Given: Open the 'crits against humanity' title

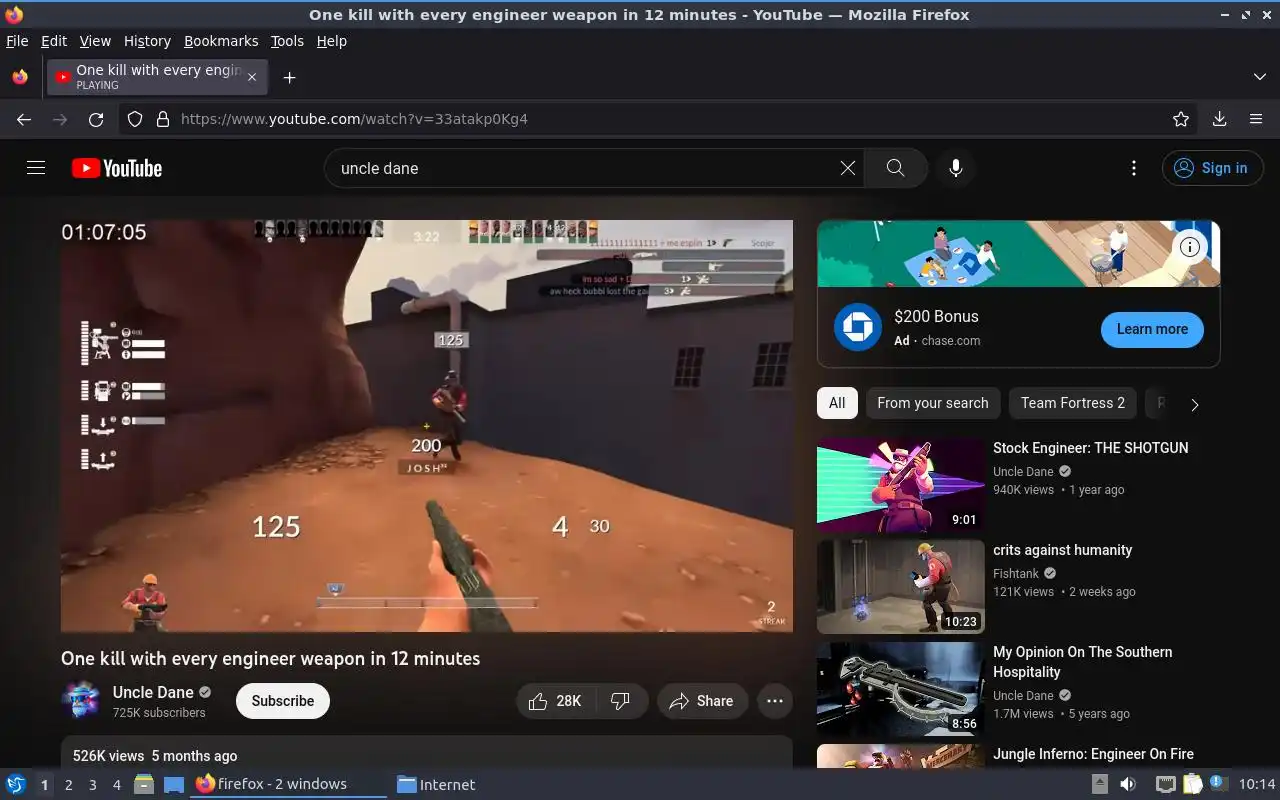Looking at the screenshot, I should pyautogui.click(x=1063, y=550).
